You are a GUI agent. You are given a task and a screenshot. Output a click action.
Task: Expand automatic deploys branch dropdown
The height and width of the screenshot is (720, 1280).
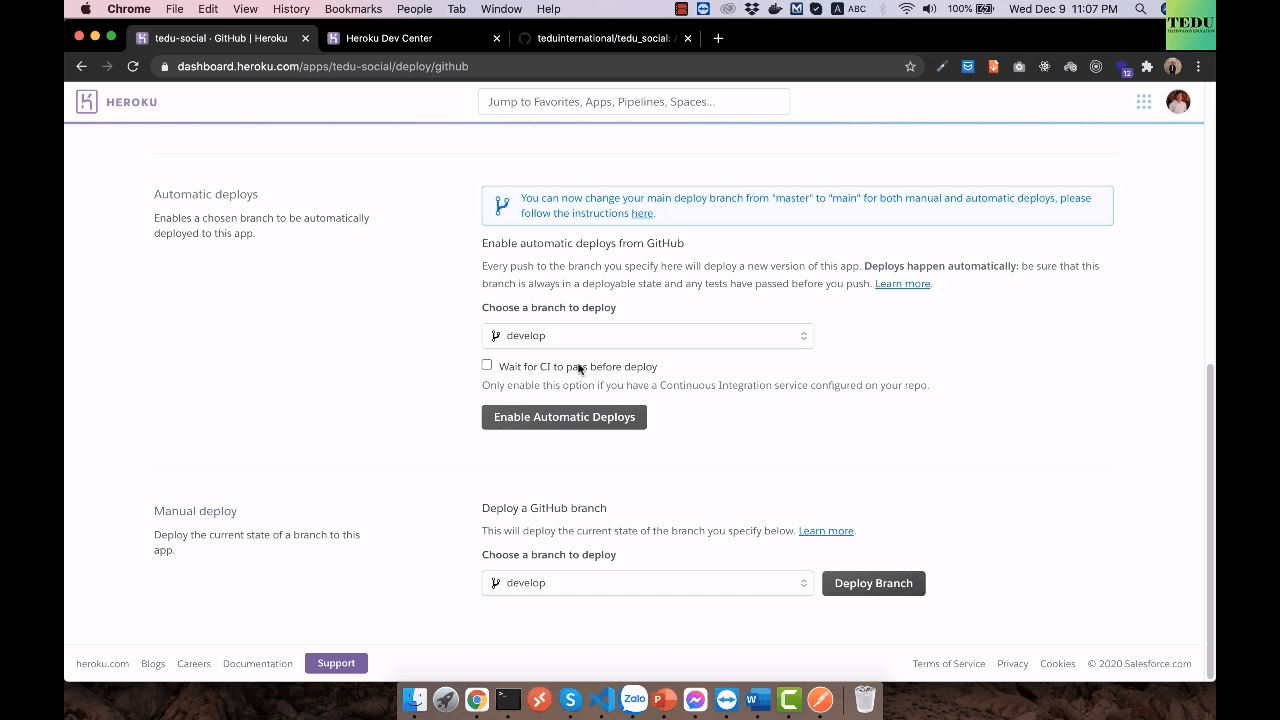647,336
